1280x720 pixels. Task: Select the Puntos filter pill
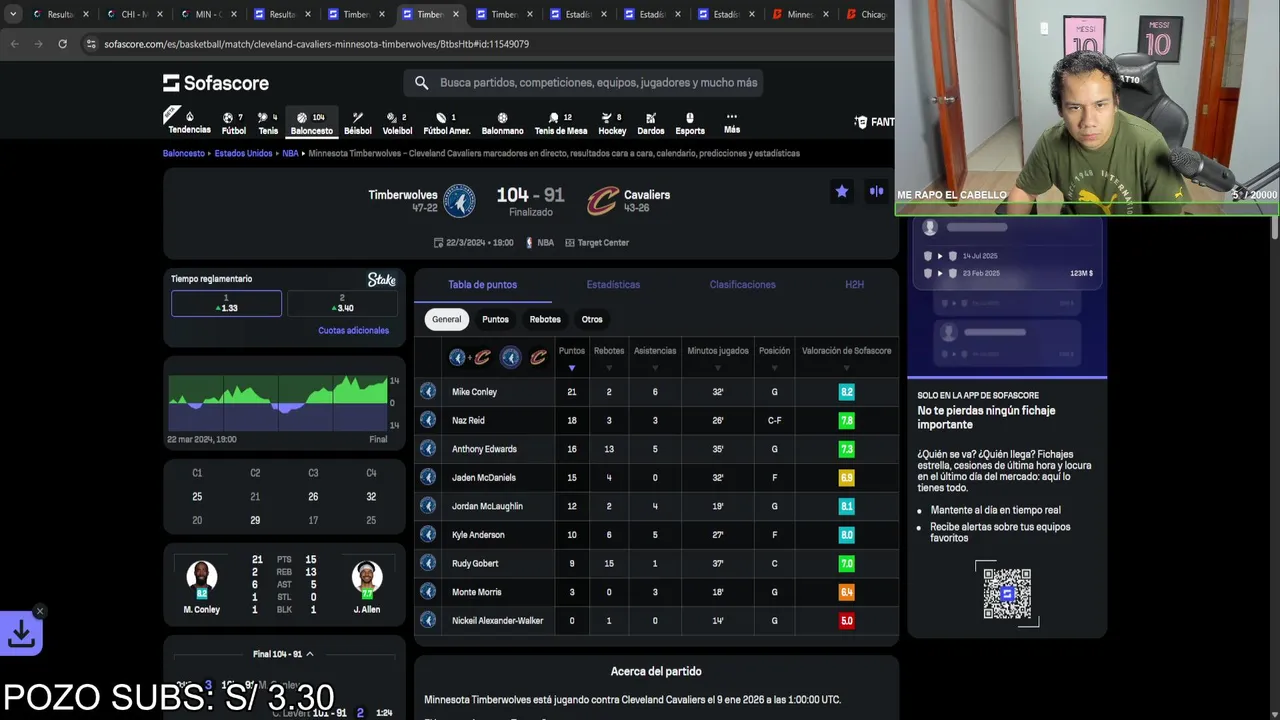[x=495, y=319]
